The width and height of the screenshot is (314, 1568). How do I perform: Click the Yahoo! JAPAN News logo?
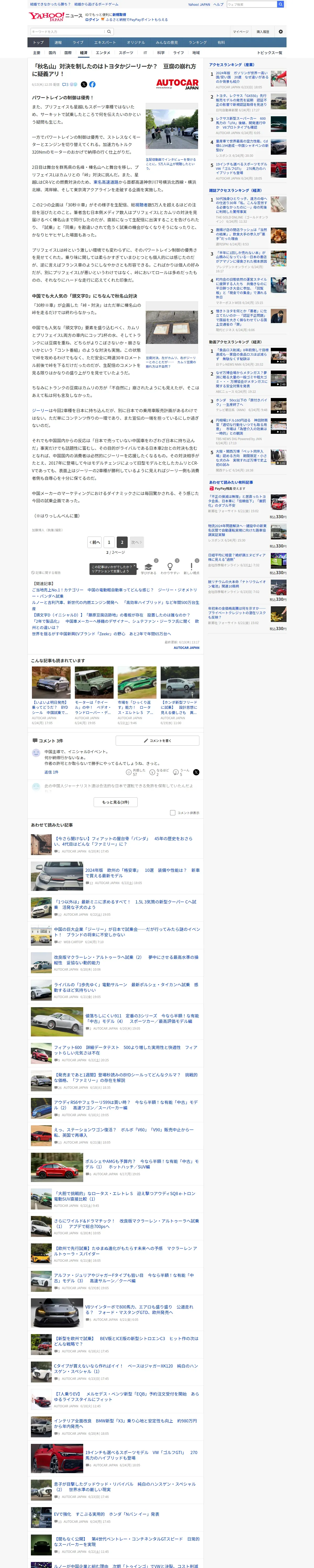pyautogui.click(x=55, y=16)
